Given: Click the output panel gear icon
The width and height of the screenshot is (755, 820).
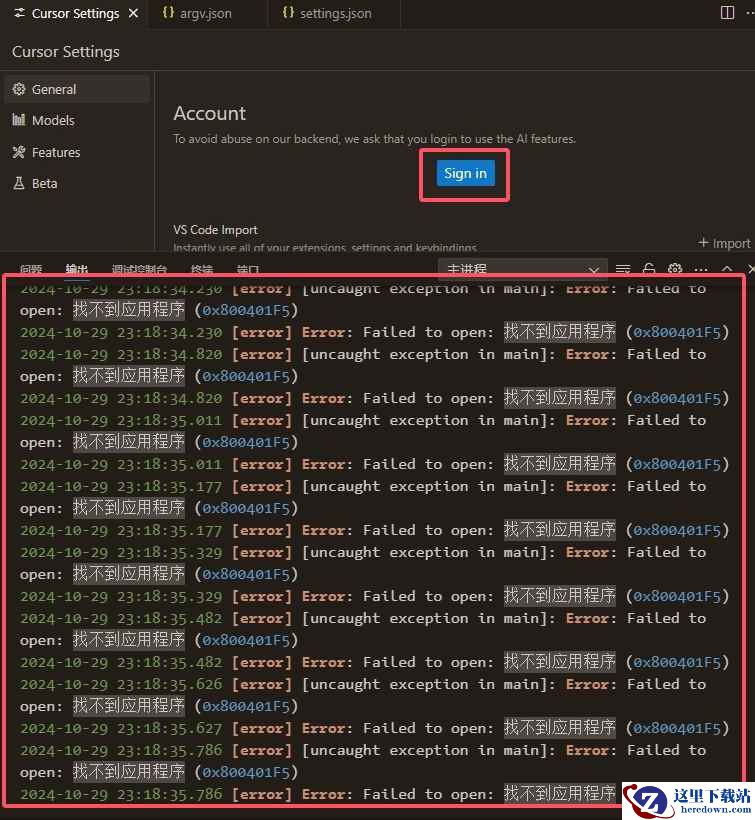Looking at the screenshot, I should (675, 269).
